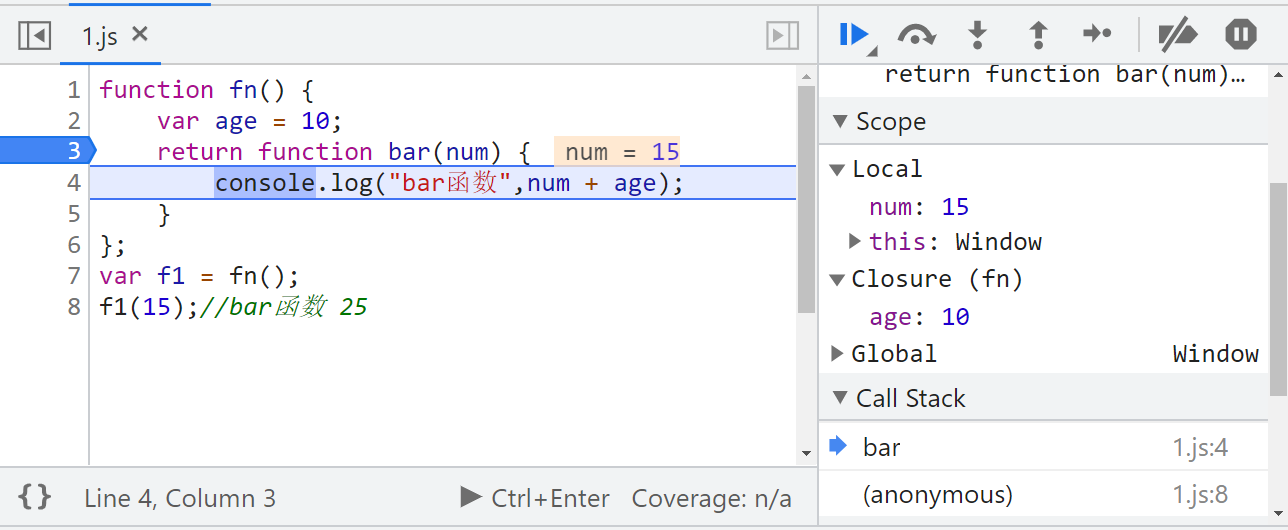Click the Step icon
Viewport: 1288px width, 530px height.
pos(1097,35)
